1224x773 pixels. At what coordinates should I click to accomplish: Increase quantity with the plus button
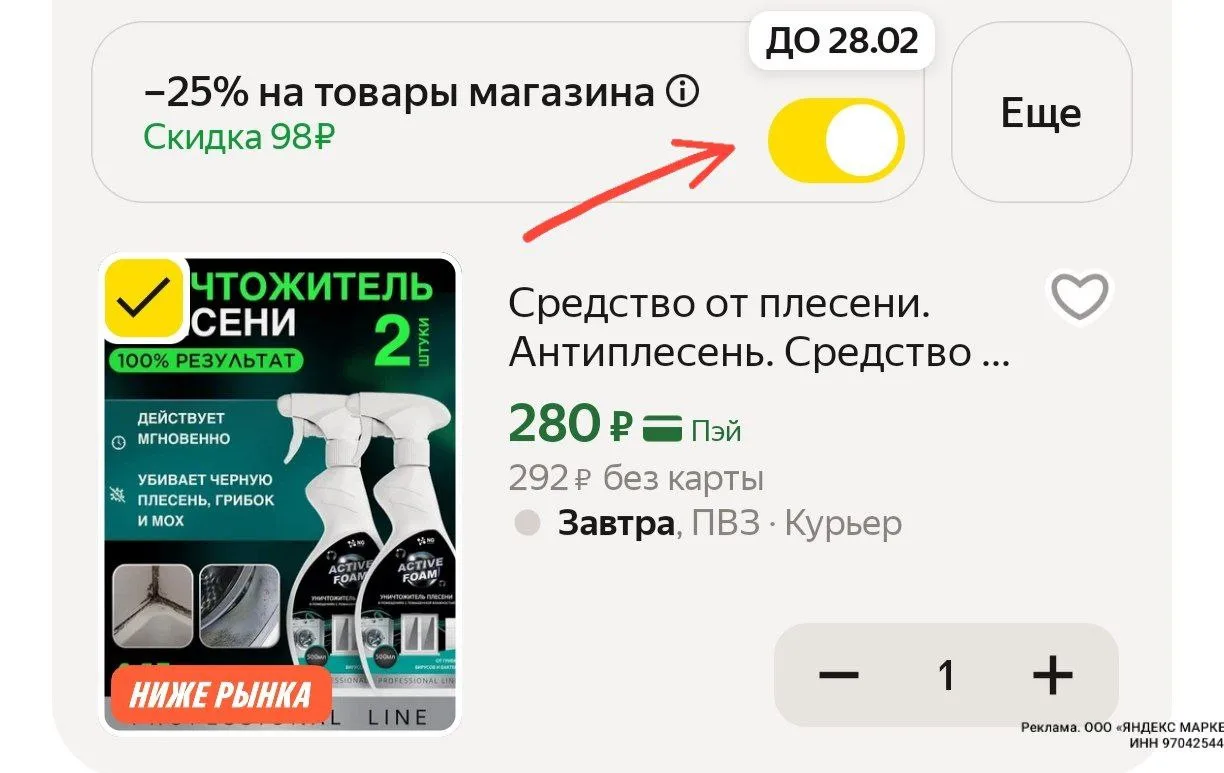(1053, 676)
